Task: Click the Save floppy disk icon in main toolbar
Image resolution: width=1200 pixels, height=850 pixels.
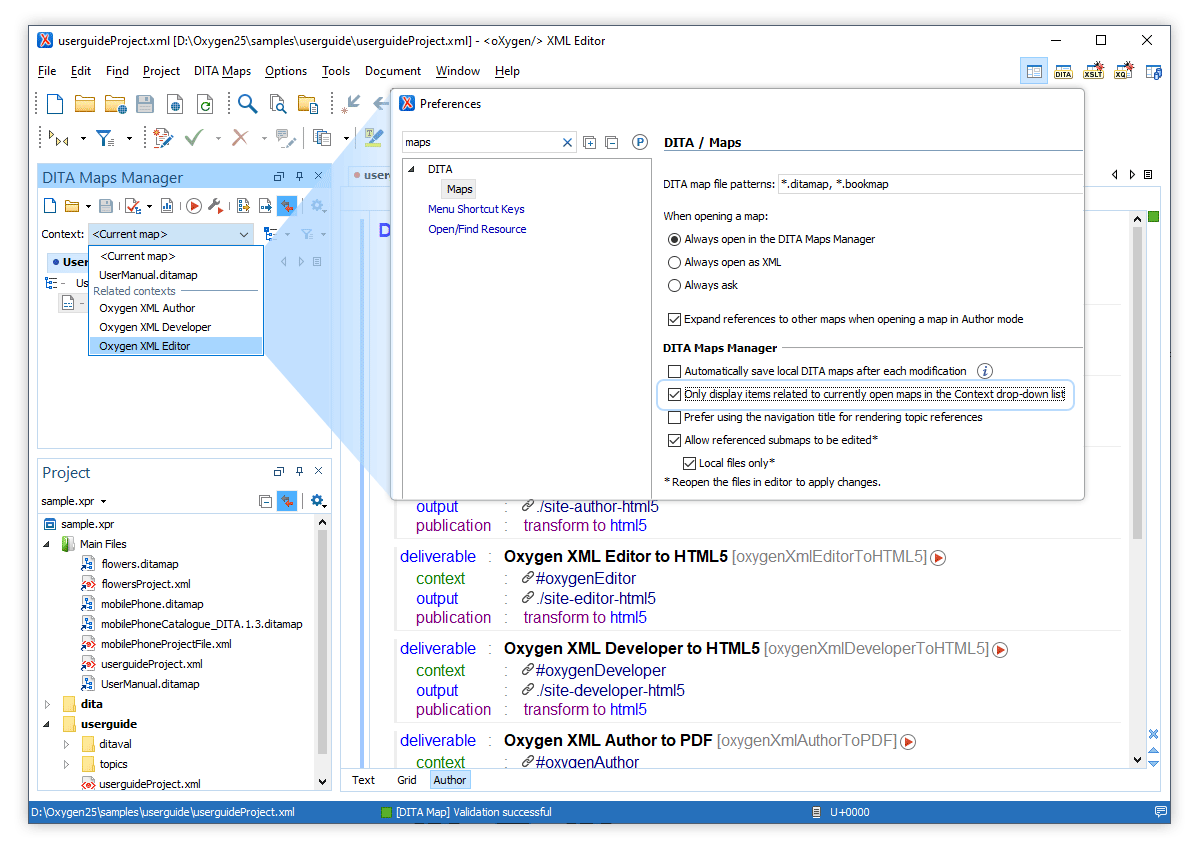Action: 145,103
